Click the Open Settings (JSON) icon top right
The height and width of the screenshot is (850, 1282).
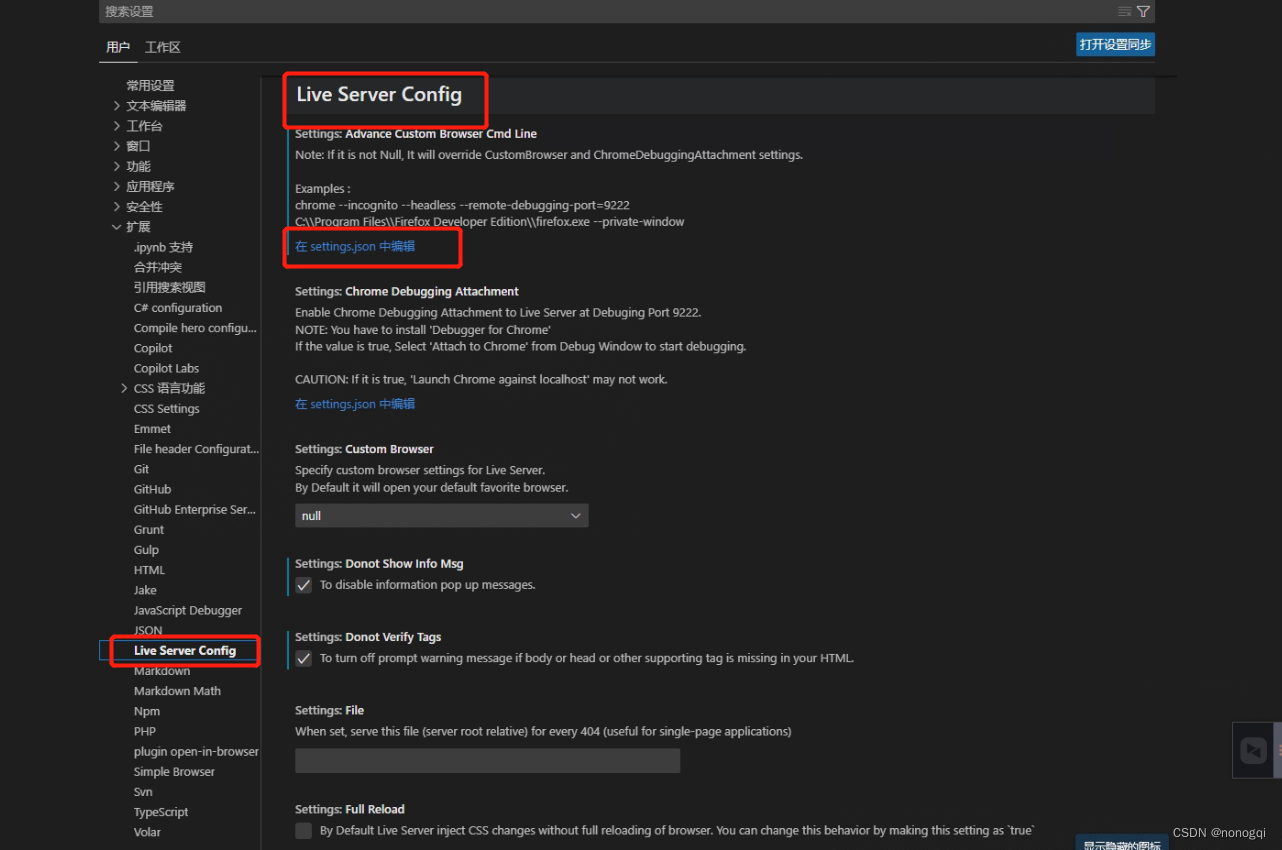click(1123, 11)
